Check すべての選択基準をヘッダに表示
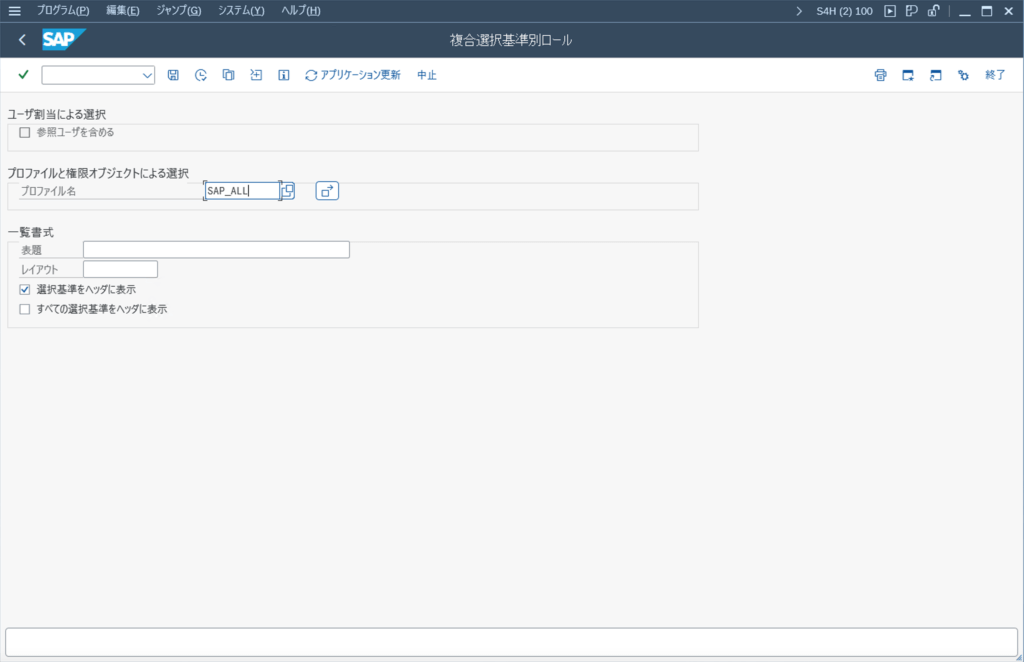This screenshot has height=662, width=1024. pos(24,308)
